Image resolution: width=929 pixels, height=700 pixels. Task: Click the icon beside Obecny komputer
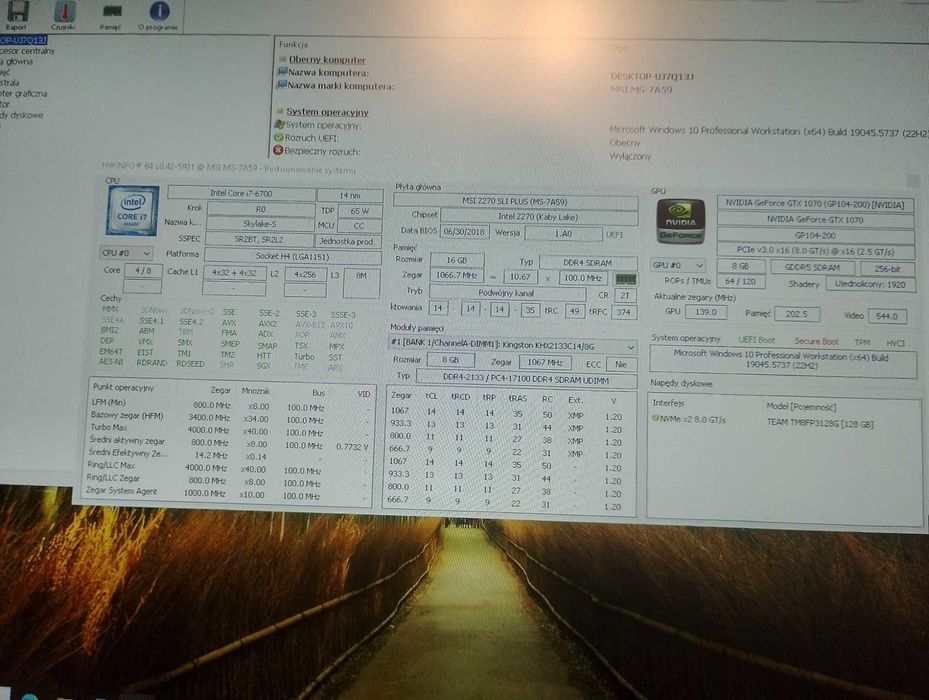[283, 59]
